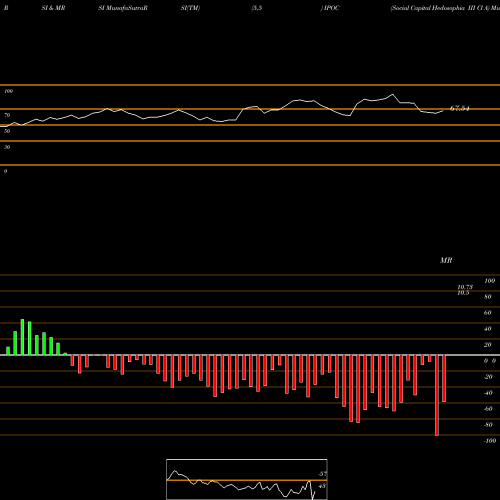Viewport: 500px width, 500px height.
Task: Click the RSI current value 67.54
Action: tap(459, 108)
